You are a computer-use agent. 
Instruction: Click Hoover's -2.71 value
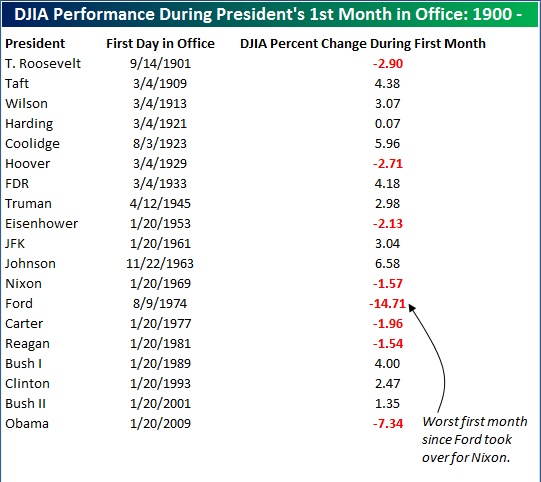pyautogui.click(x=388, y=164)
